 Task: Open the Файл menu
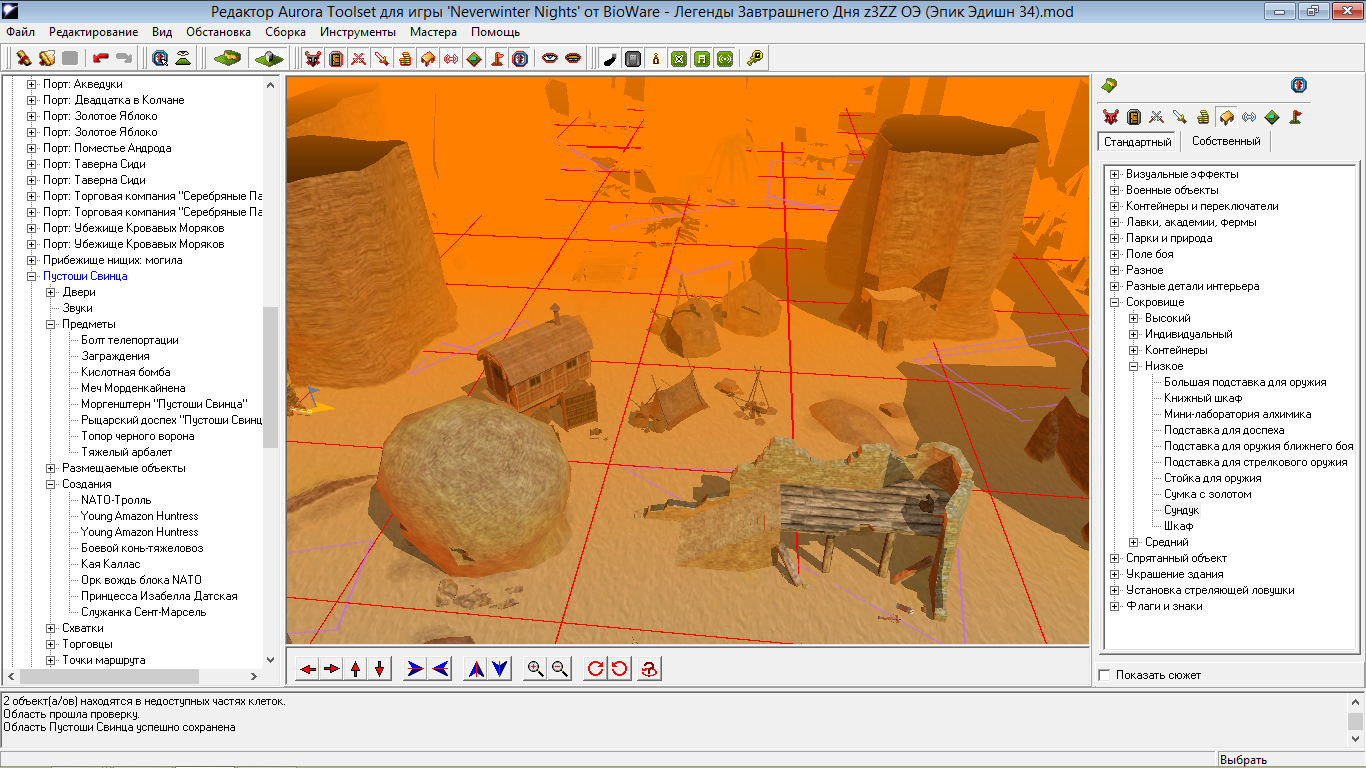[x=20, y=32]
